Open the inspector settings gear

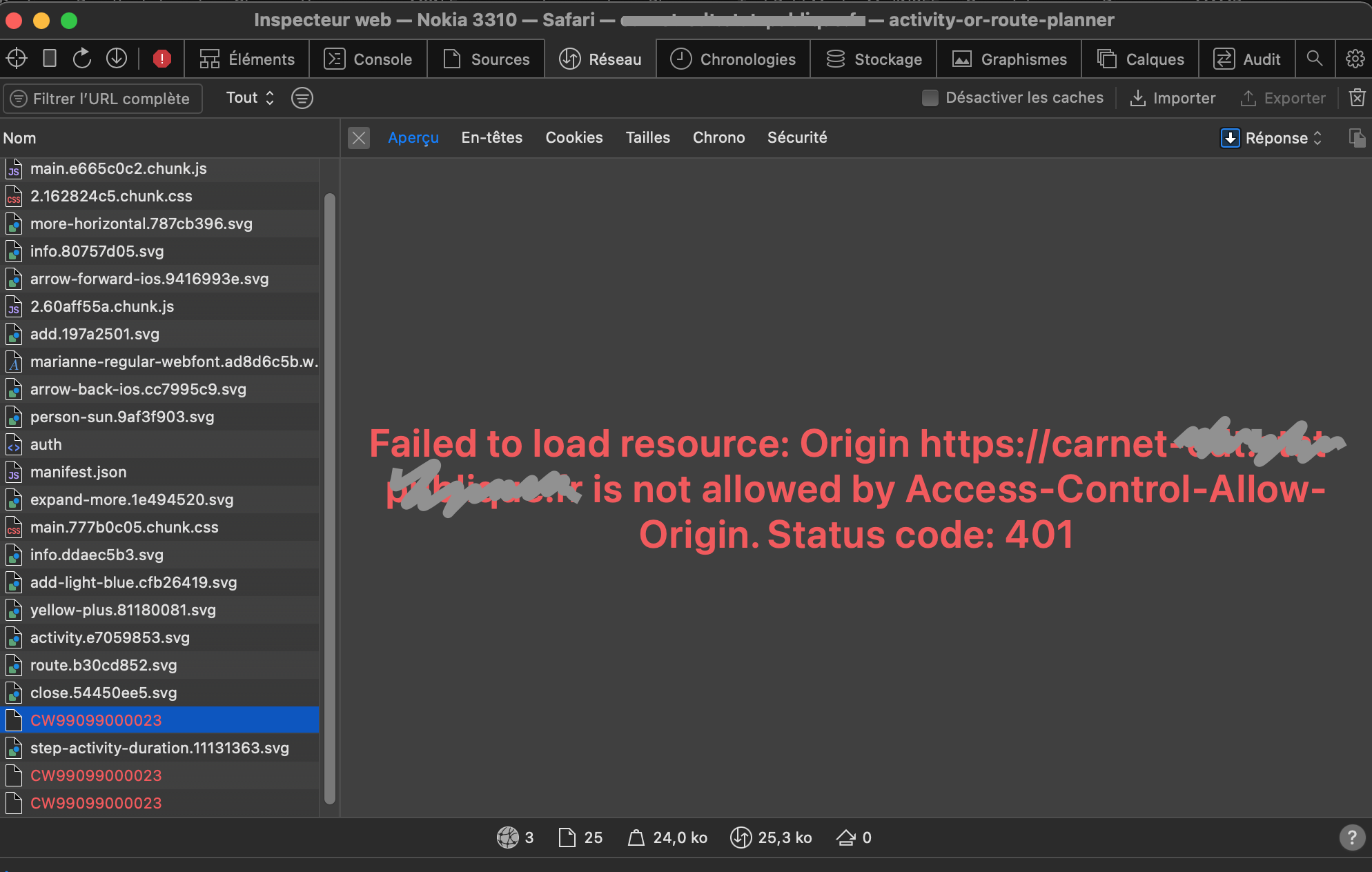pyautogui.click(x=1355, y=59)
